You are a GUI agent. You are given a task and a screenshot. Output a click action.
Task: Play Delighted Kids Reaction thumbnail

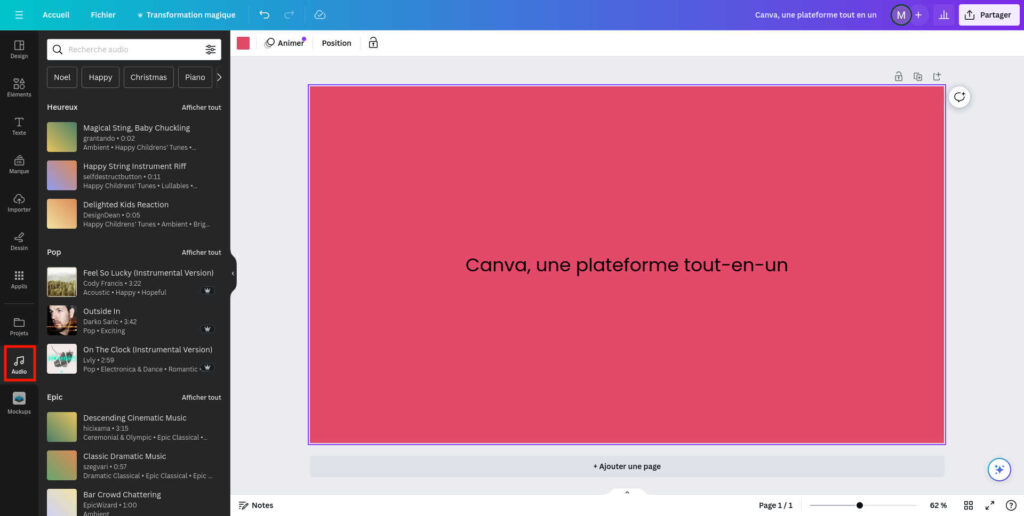coord(62,214)
